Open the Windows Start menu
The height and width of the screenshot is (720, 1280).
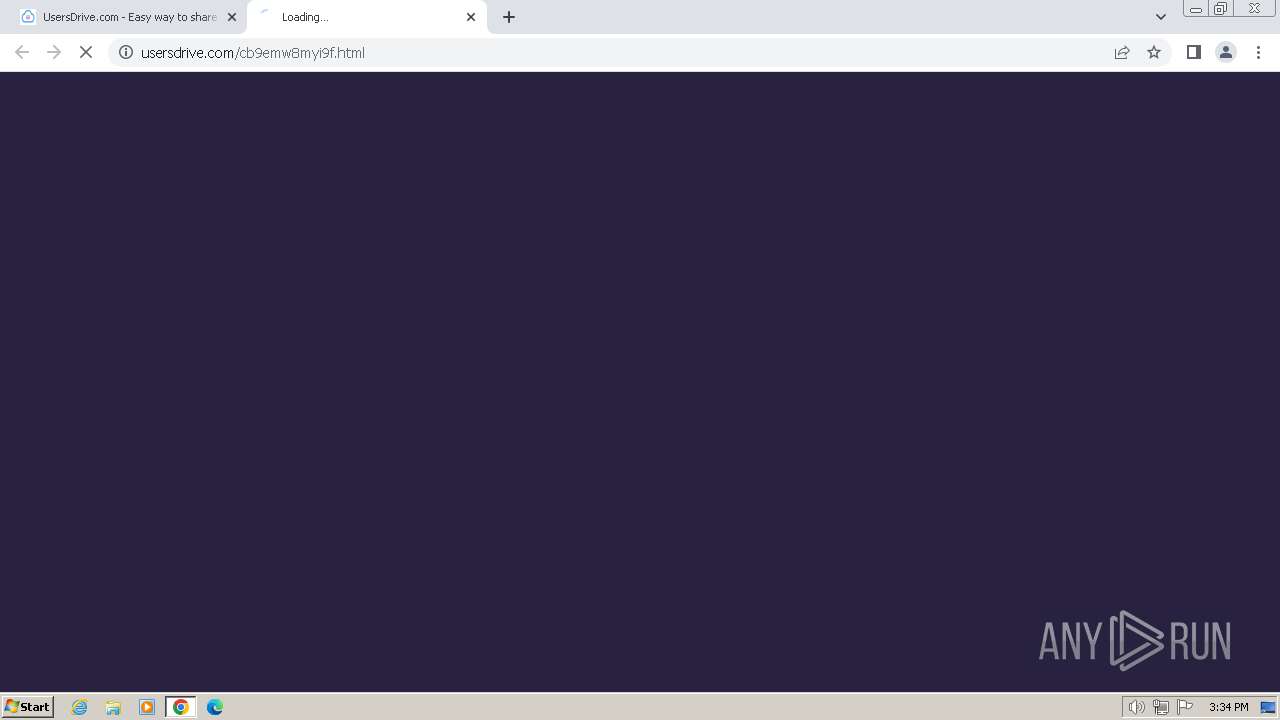point(28,706)
